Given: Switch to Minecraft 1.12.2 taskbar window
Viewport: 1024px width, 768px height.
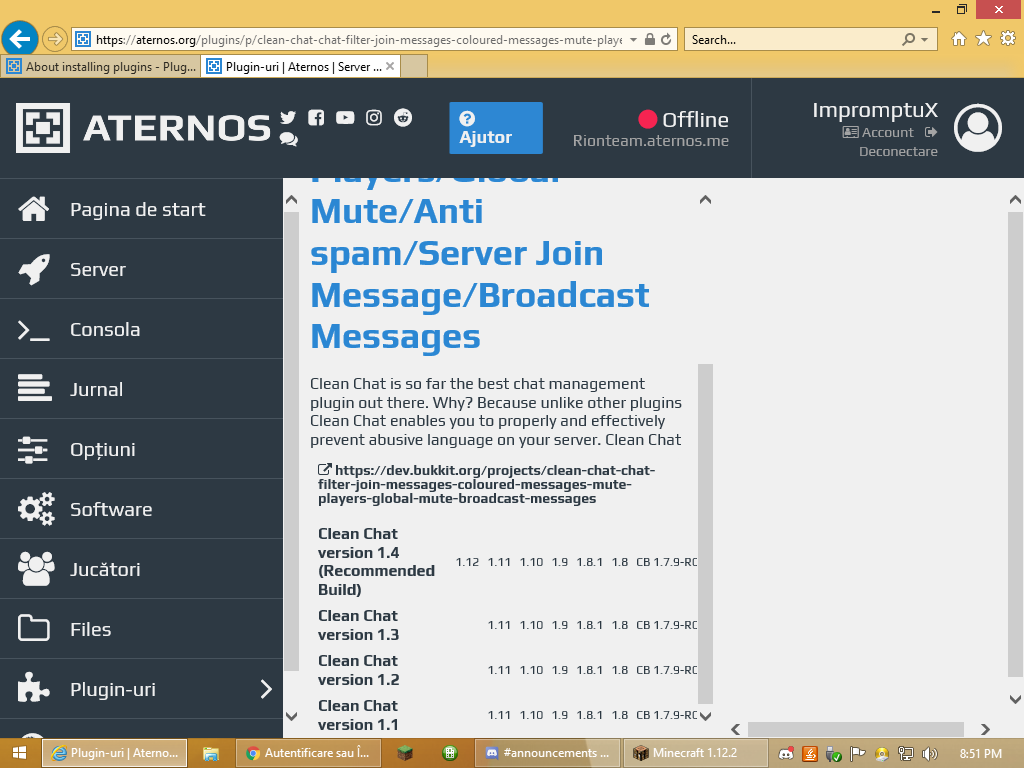Looking at the screenshot, I should pos(695,753).
